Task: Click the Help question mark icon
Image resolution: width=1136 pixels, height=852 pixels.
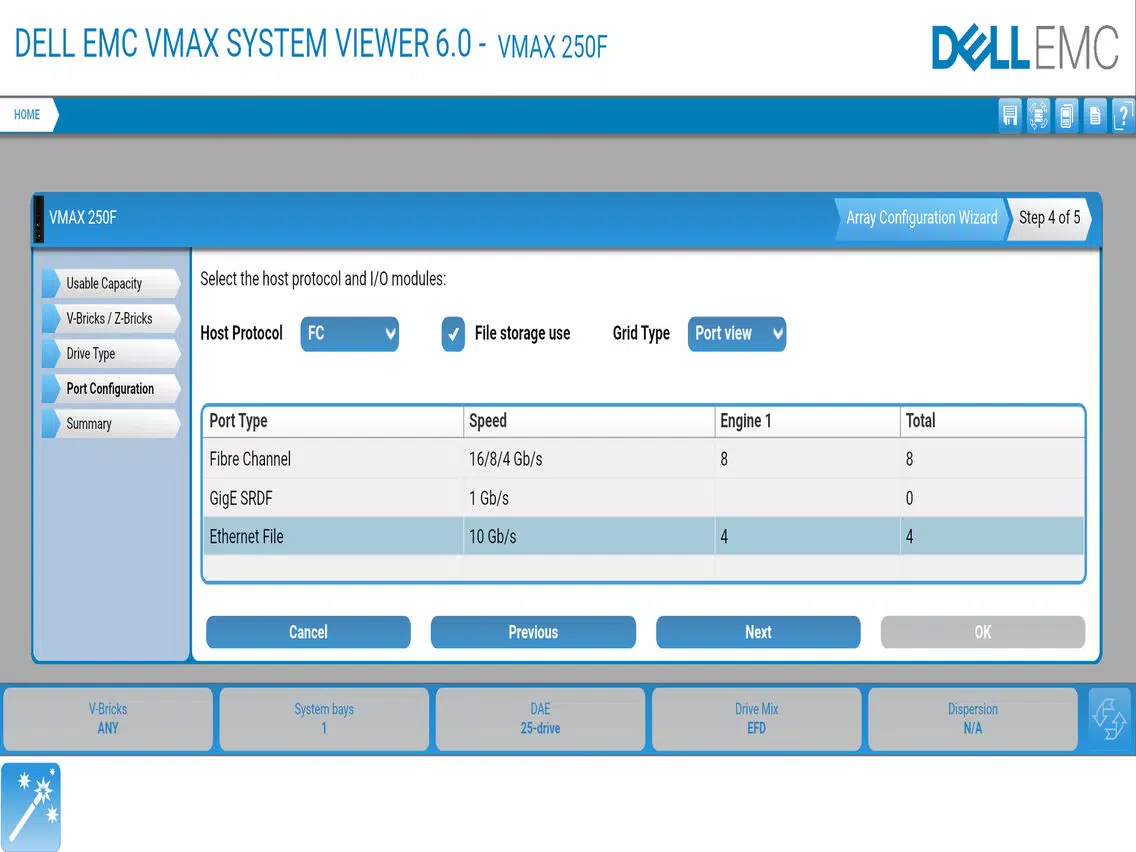Action: (x=1122, y=115)
